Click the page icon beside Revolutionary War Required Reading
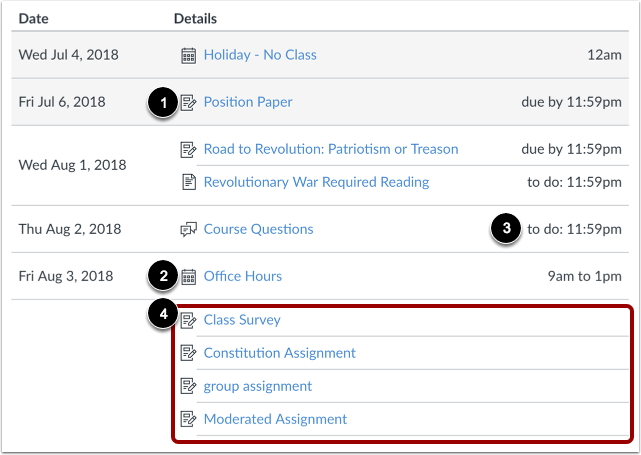The height and width of the screenshot is (455, 641). pyautogui.click(x=188, y=182)
